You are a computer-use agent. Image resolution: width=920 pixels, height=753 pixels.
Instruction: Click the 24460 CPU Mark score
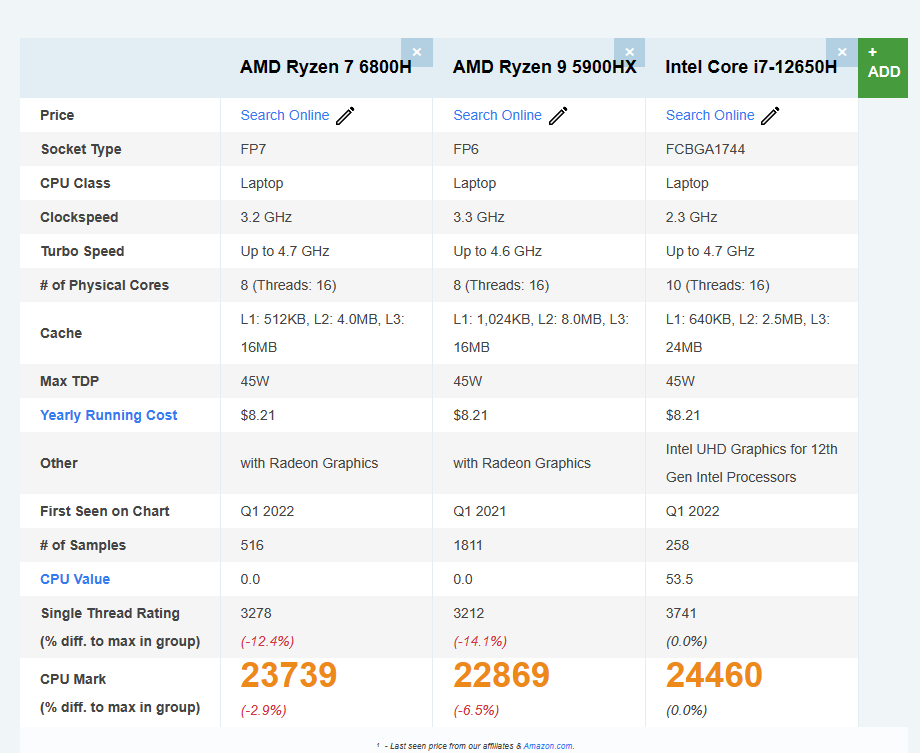[x=714, y=675]
